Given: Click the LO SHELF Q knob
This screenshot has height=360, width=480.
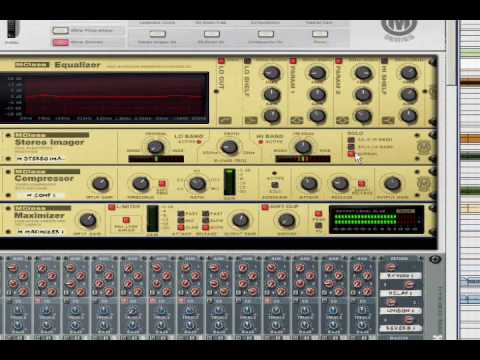Looking at the screenshot, I should point(272,116).
